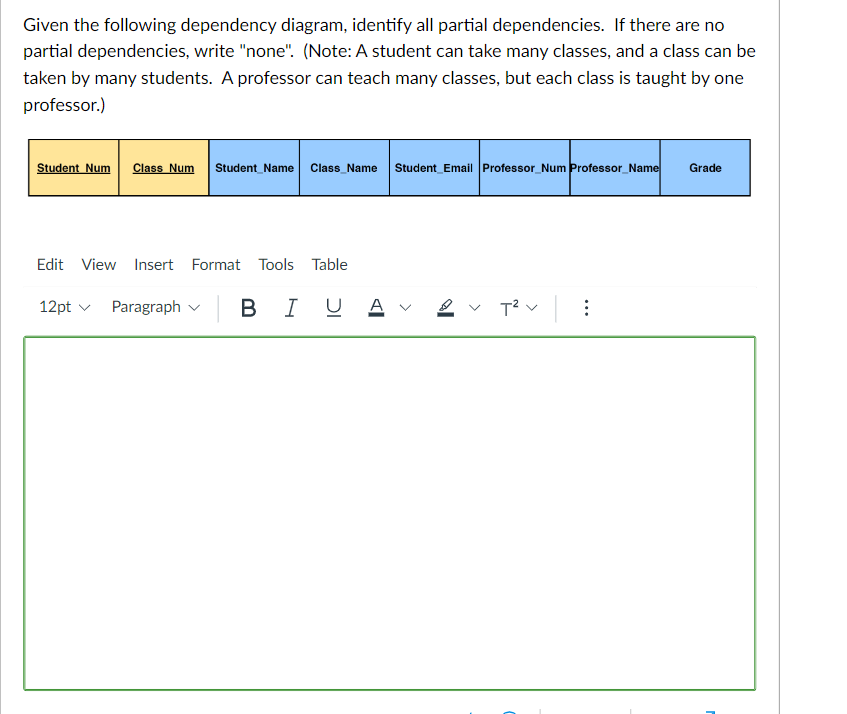Apply underline formatting
Image resolution: width=847 pixels, height=714 pixels.
(x=333, y=308)
